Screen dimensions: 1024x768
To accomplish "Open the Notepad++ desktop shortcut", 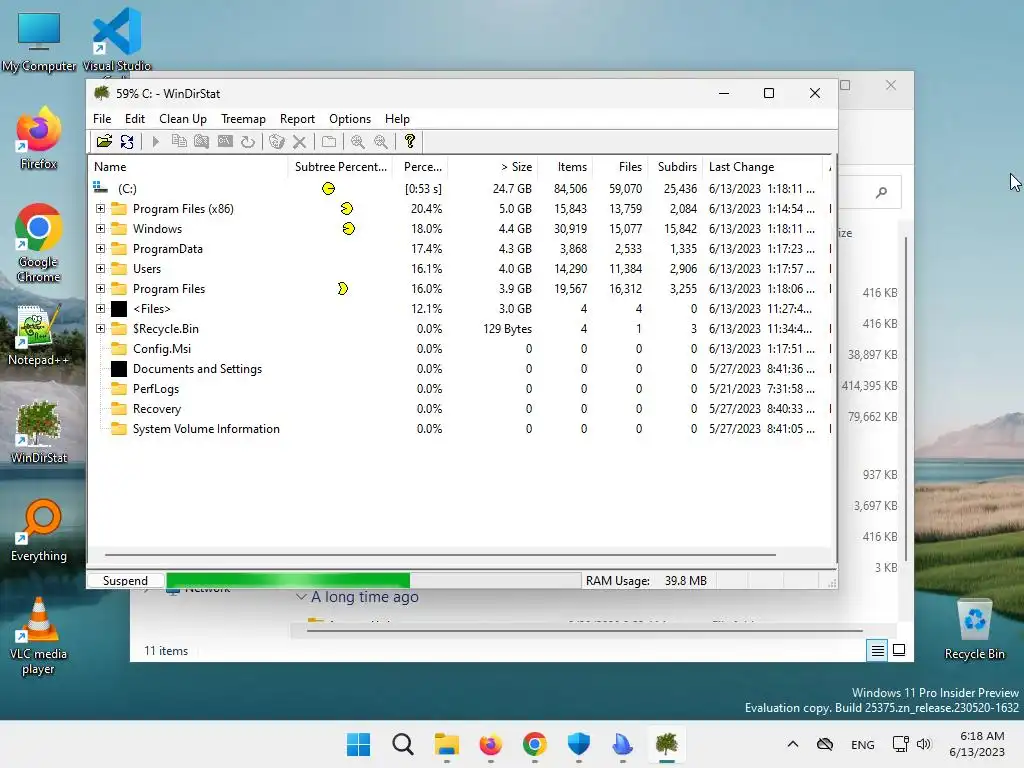I will click(39, 334).
